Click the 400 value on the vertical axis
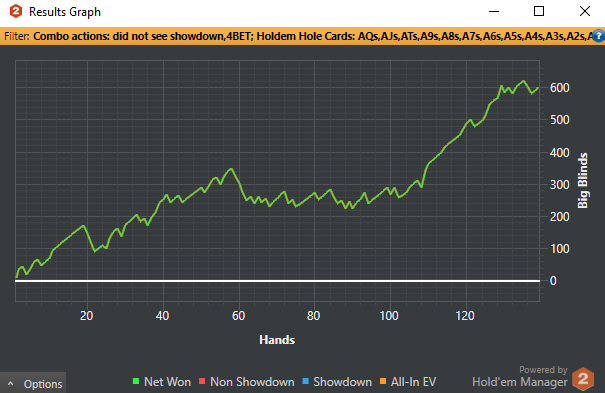 559,153
